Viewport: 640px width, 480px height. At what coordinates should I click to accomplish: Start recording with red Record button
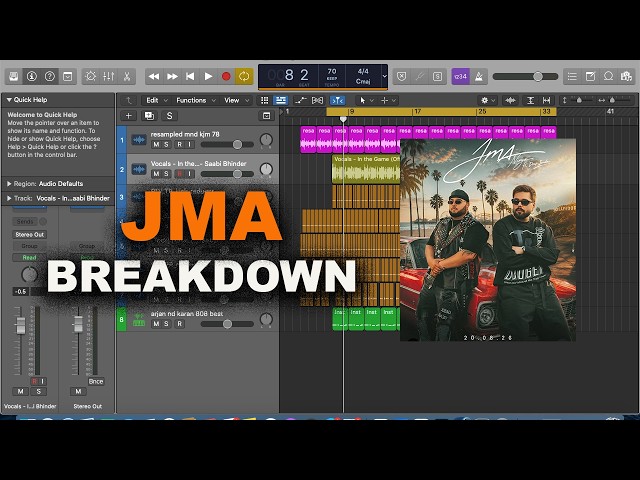click(x=226, y=76)
